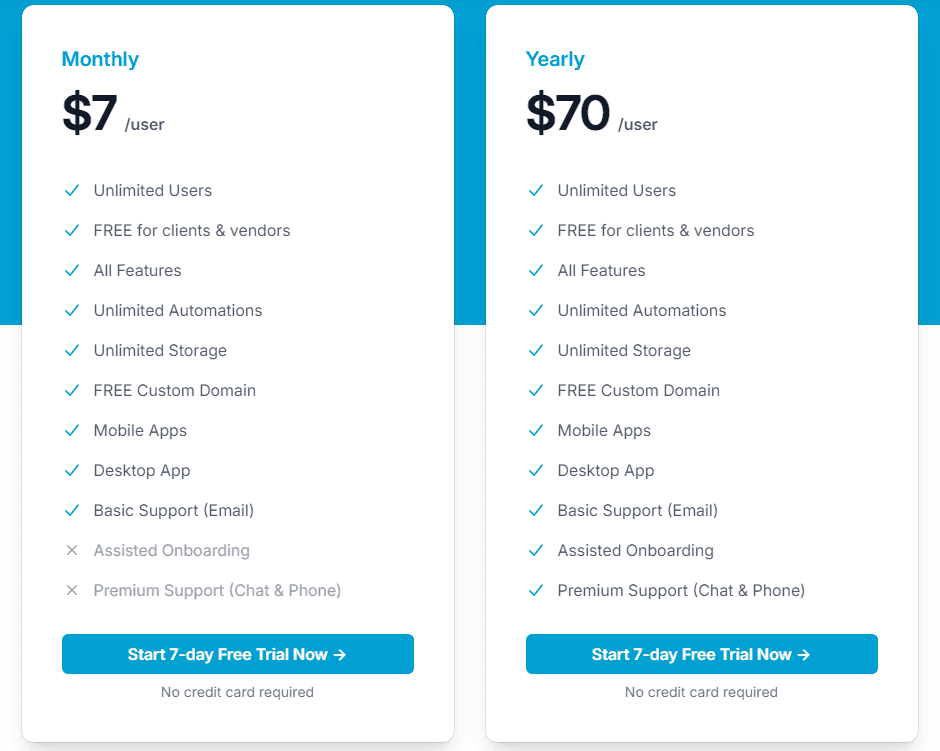Click the checkmark beside Unlimited Users in Monthly plan
The height and width of the screenshot is (751, 940).
pyautogui.click(x=72, y=190)
